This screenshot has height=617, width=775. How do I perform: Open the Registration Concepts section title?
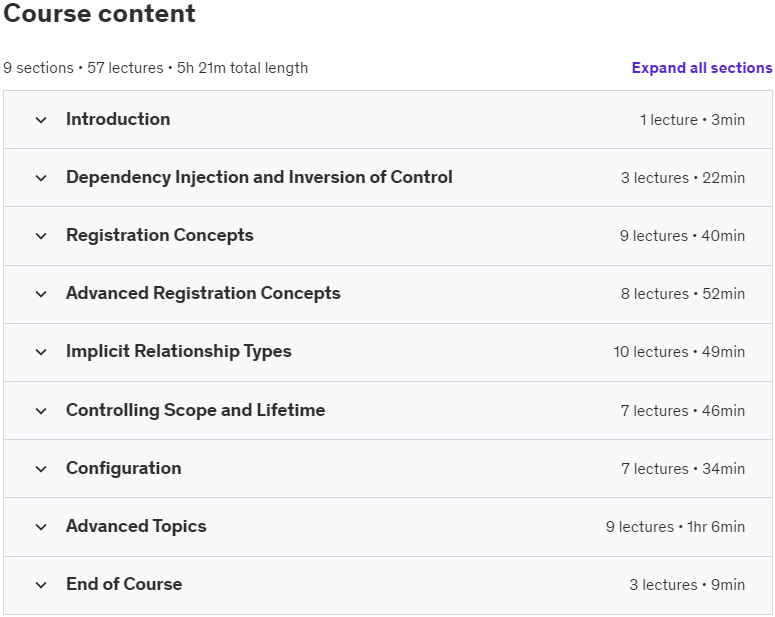pos(160,235)
